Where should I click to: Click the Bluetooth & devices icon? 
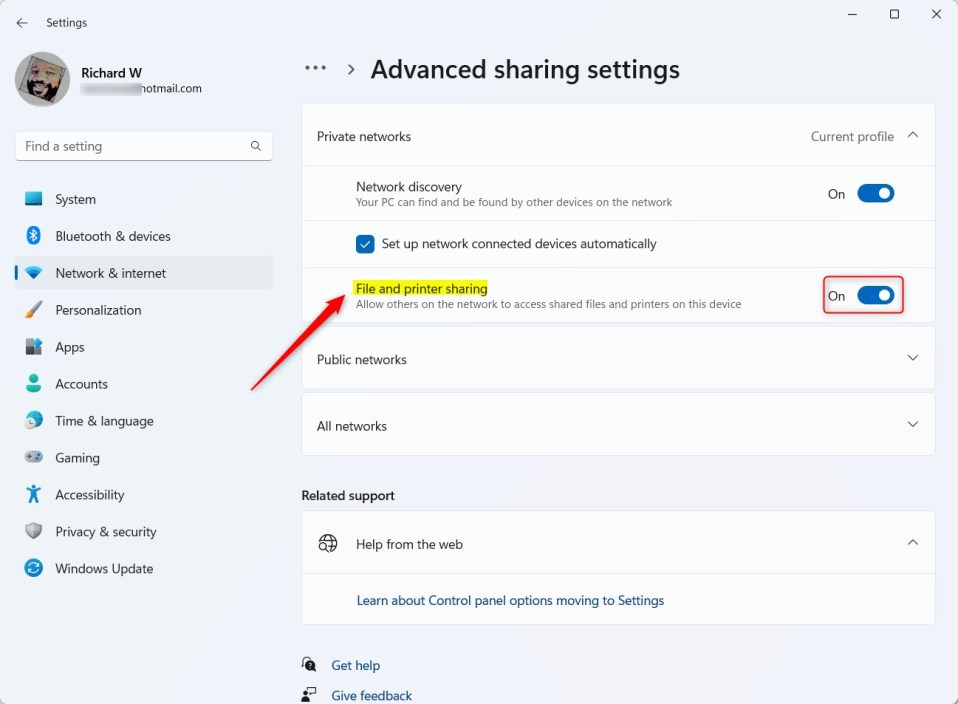pos(33,236)
